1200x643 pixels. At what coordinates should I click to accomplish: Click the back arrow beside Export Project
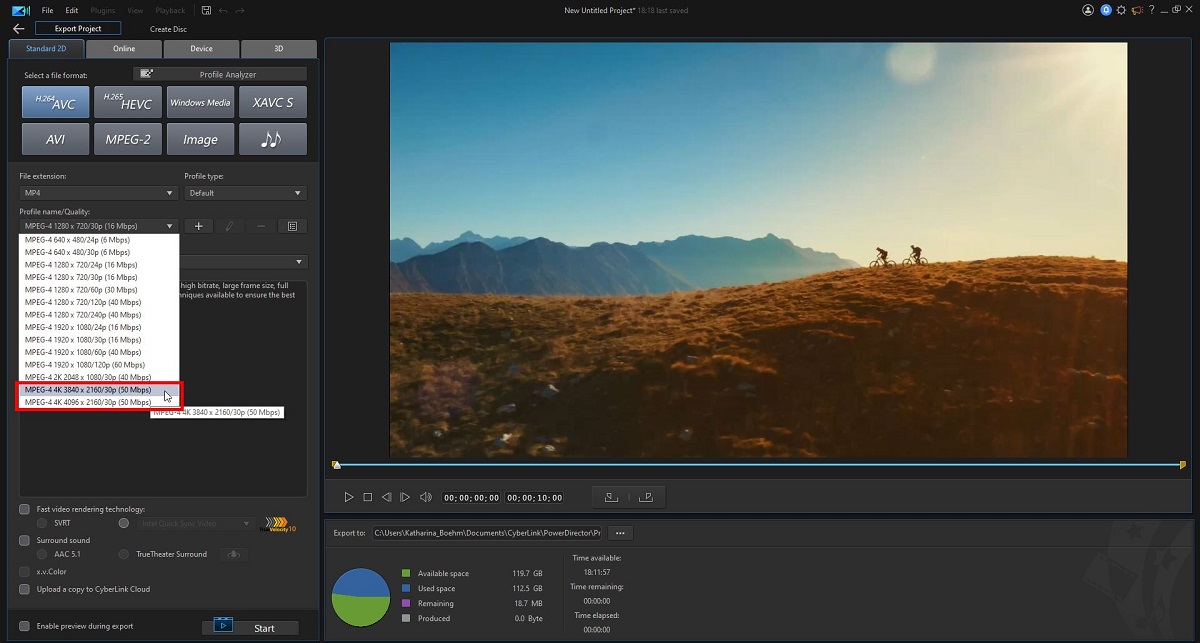(x=18, y=29)
